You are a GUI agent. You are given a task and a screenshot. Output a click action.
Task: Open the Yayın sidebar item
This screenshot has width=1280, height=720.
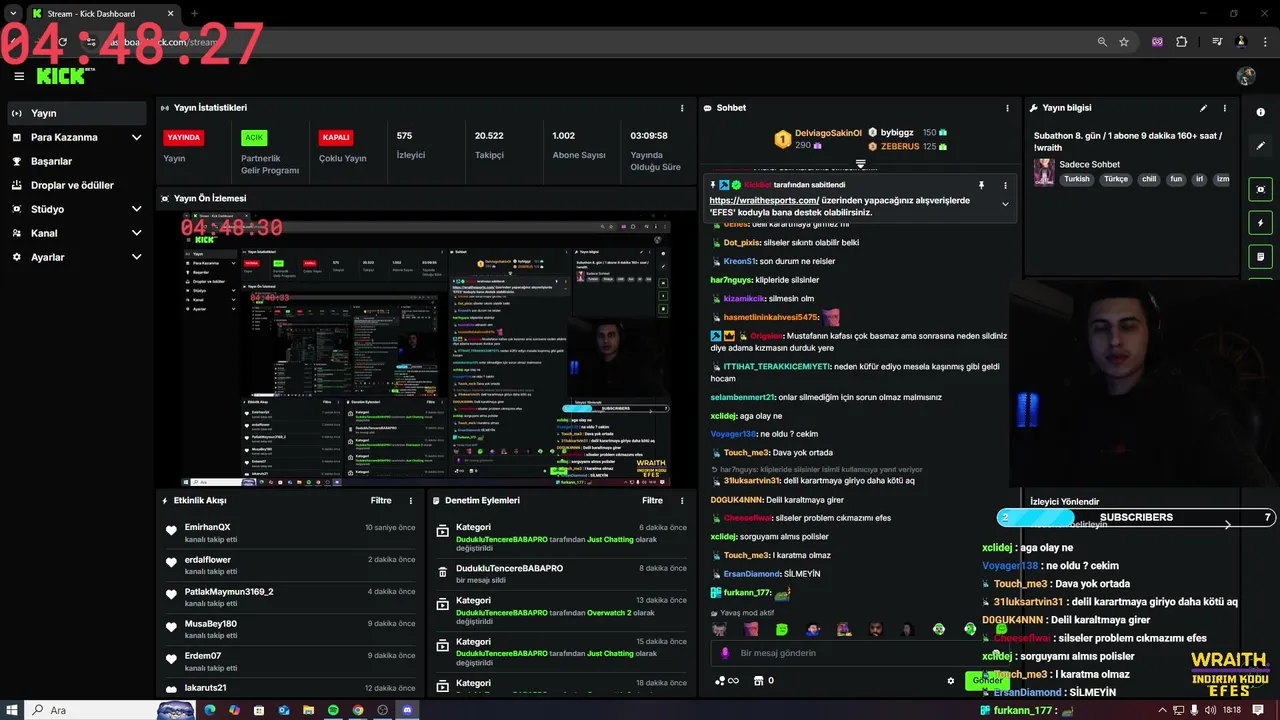pos(76,113)
